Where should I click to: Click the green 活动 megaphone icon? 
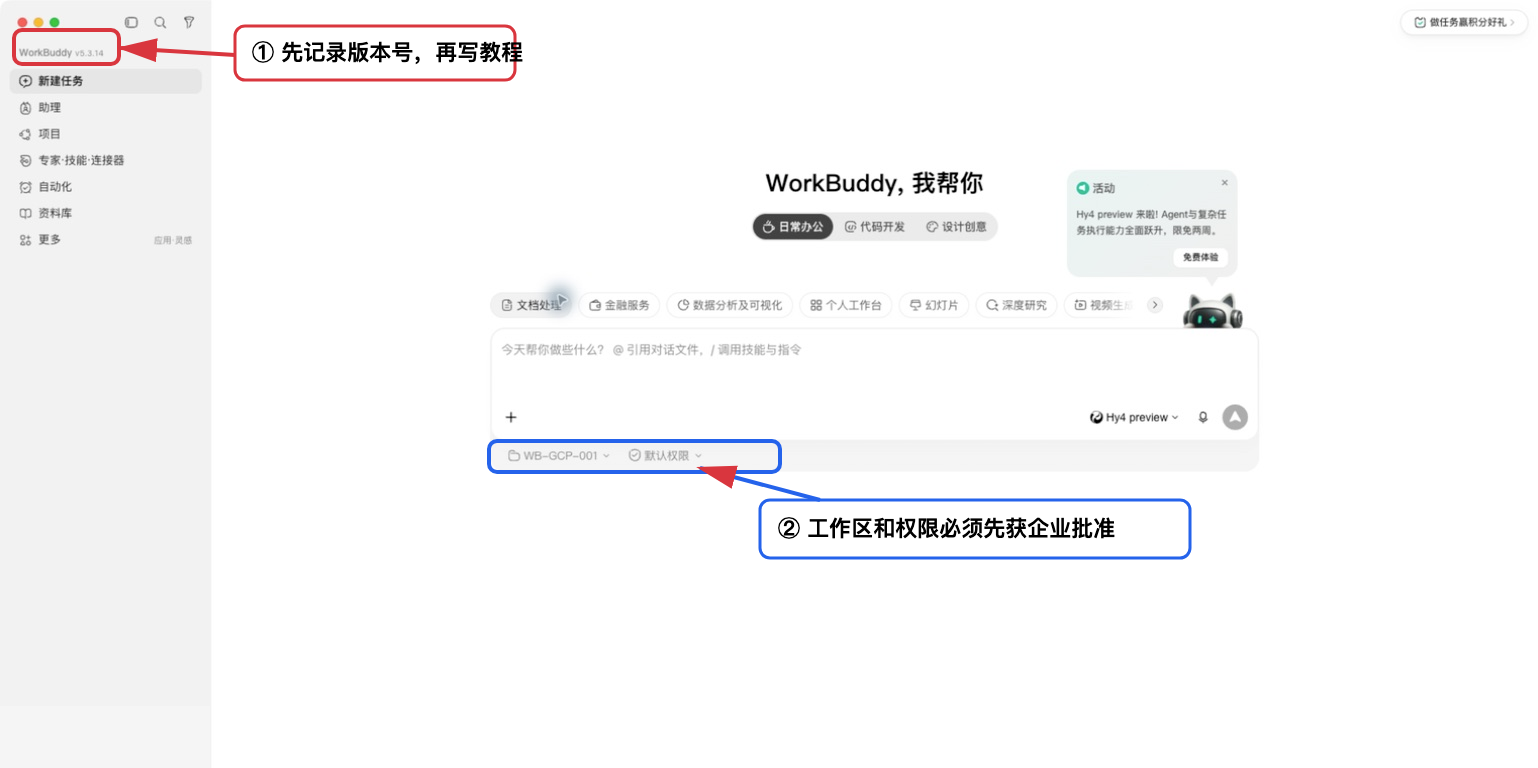1083,188
